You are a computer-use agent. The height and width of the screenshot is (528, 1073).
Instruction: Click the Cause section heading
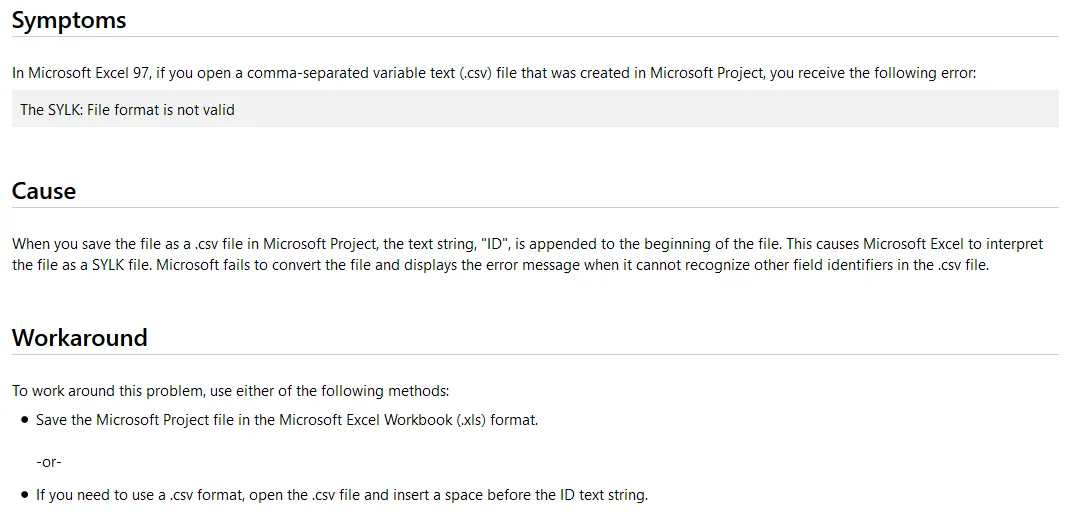click(44, 191)
